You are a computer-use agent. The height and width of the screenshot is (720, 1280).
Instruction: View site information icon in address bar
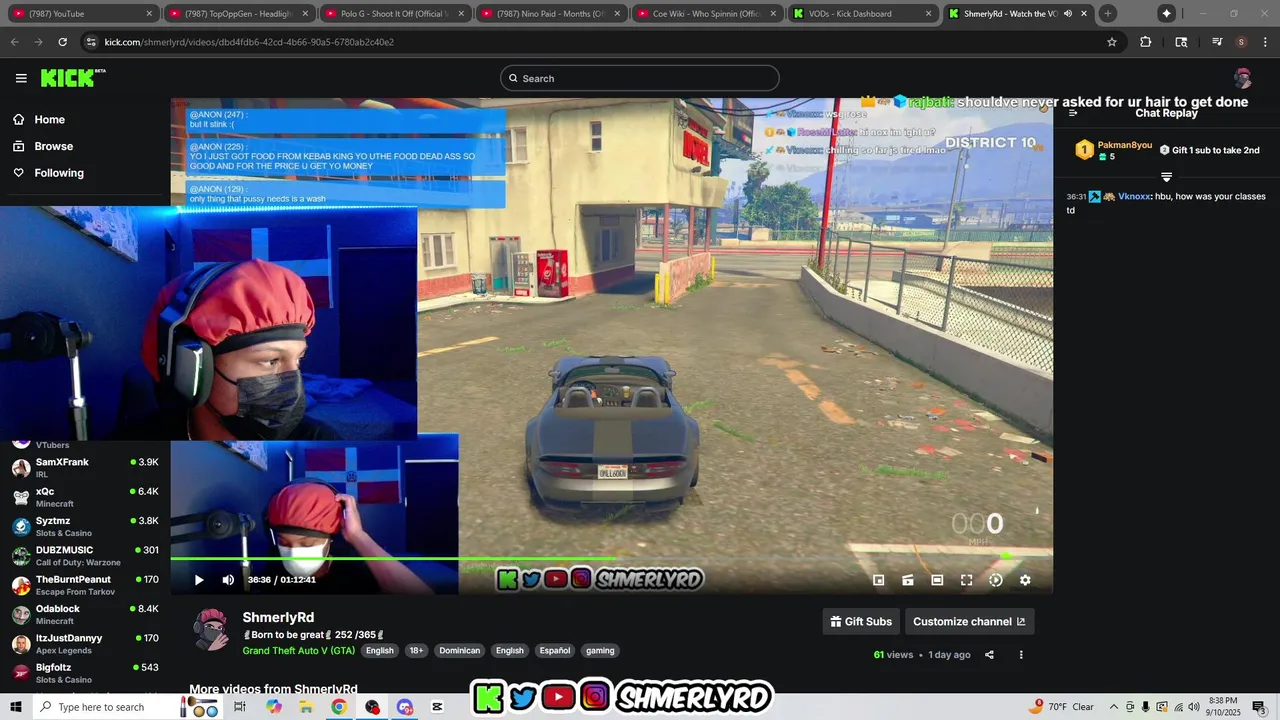(91, 42)
